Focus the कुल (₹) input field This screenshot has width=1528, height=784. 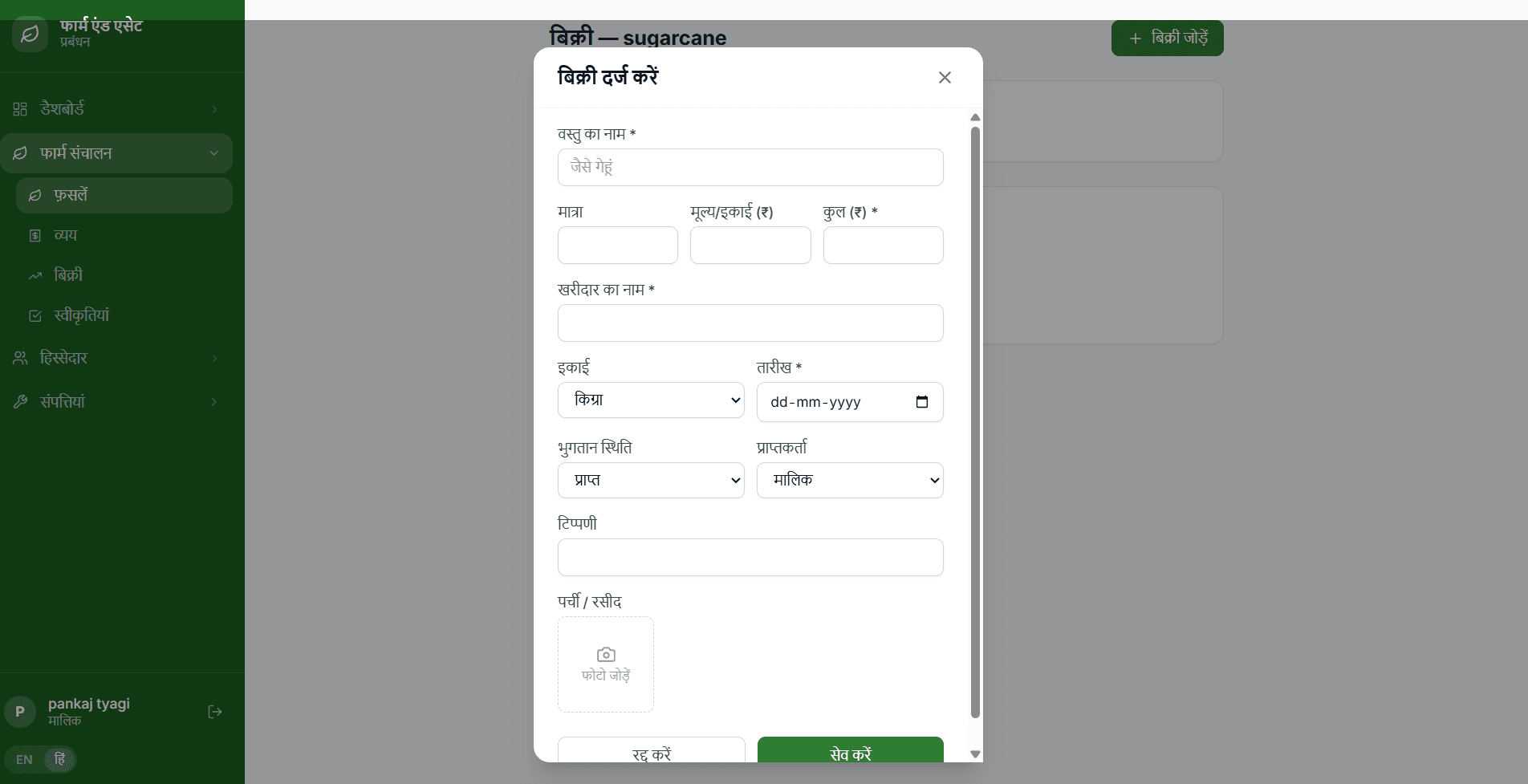(884, 246)
